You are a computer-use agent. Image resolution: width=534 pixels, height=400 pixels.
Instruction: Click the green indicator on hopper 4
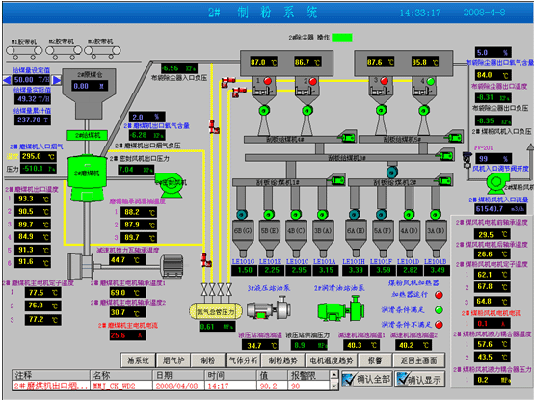pyautogui.click(x=431, y=81)
